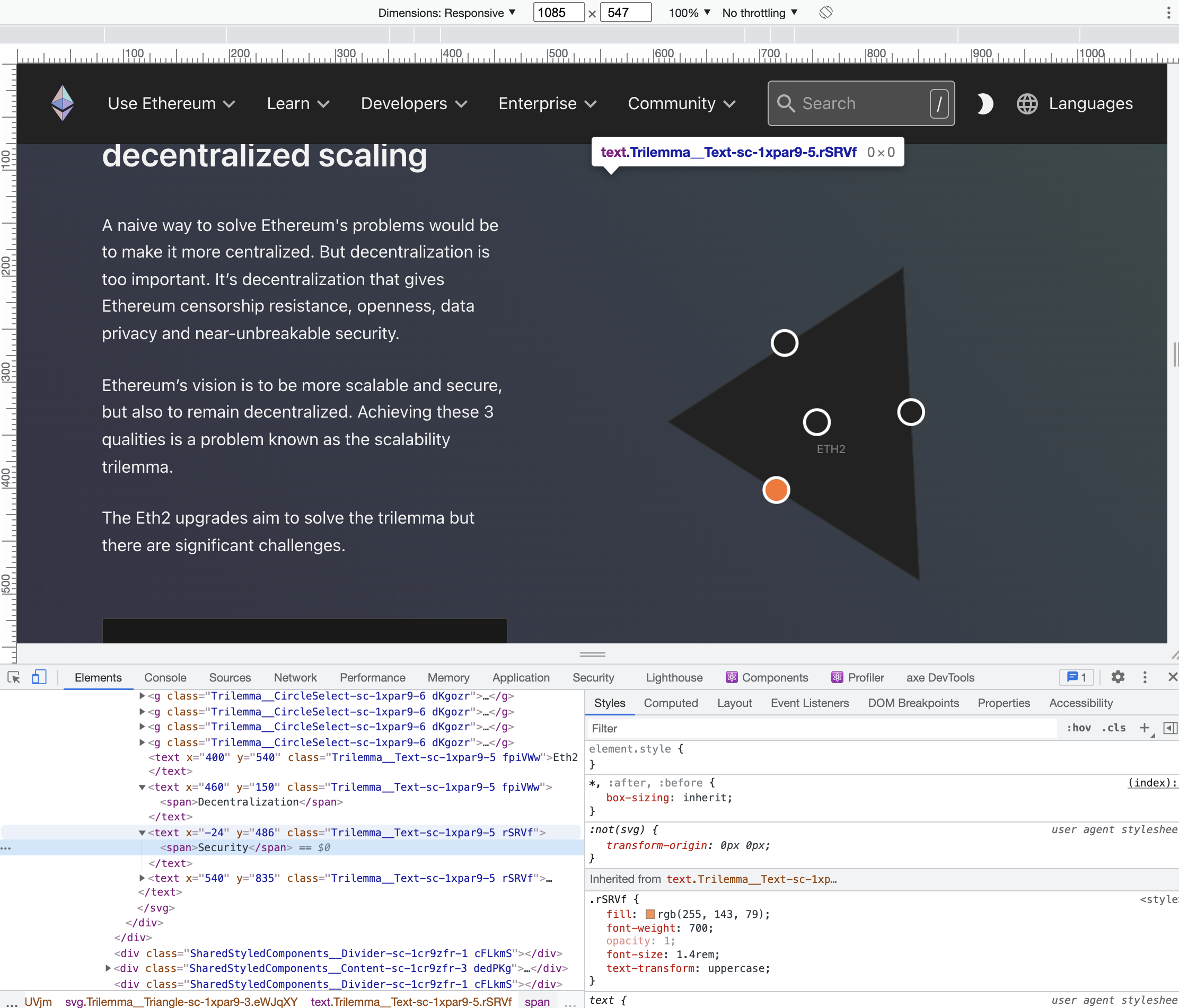This screenshot has width=1179, height=1008.
Task: Open the Developers dropdown menu
Action: 413,103
